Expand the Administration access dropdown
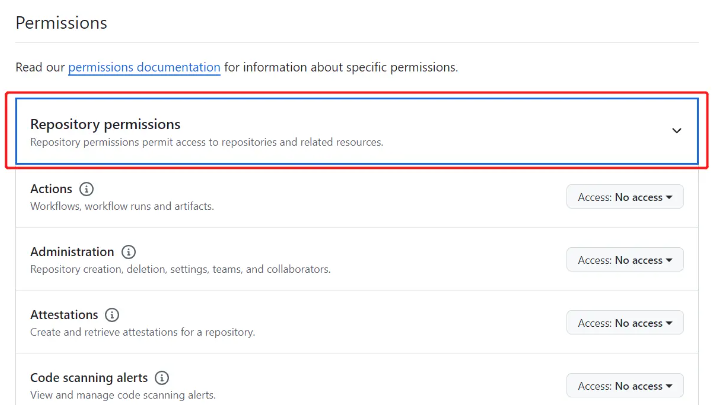The image size is (720, 405). coord(624,260)
